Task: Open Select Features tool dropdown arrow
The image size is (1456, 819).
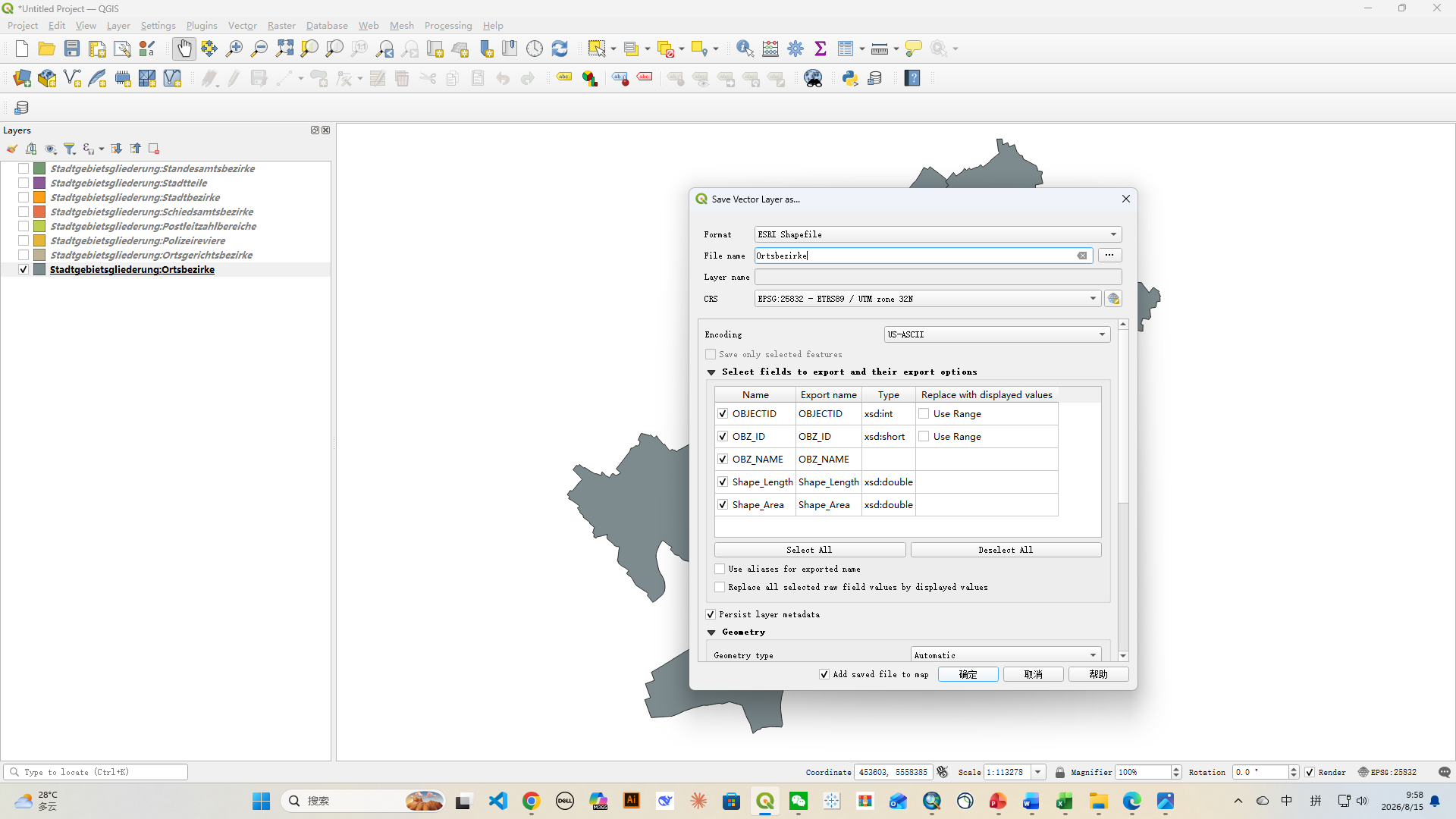Action: [613, 49]
